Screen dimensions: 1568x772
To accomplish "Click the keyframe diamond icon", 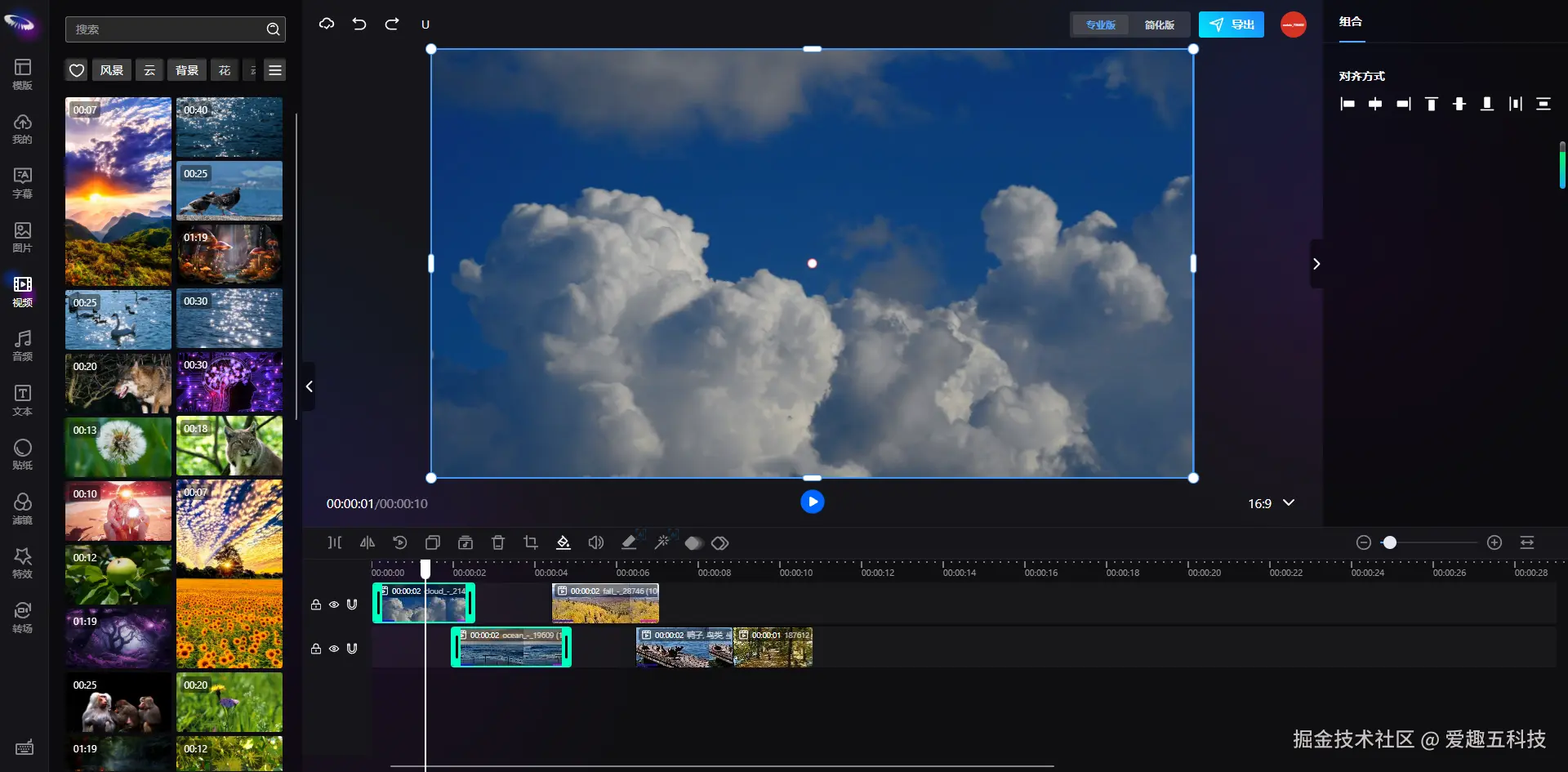I will pyautogui.click(x=720, y=543).
